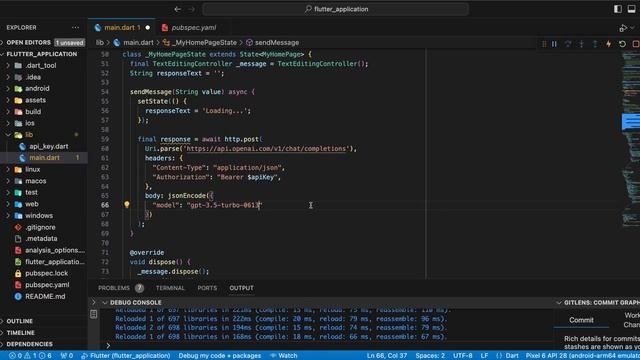The height and width of the screenshot is (360, 640).
Task: Toggle the Watch status bar item
Action: pos(284,356)
